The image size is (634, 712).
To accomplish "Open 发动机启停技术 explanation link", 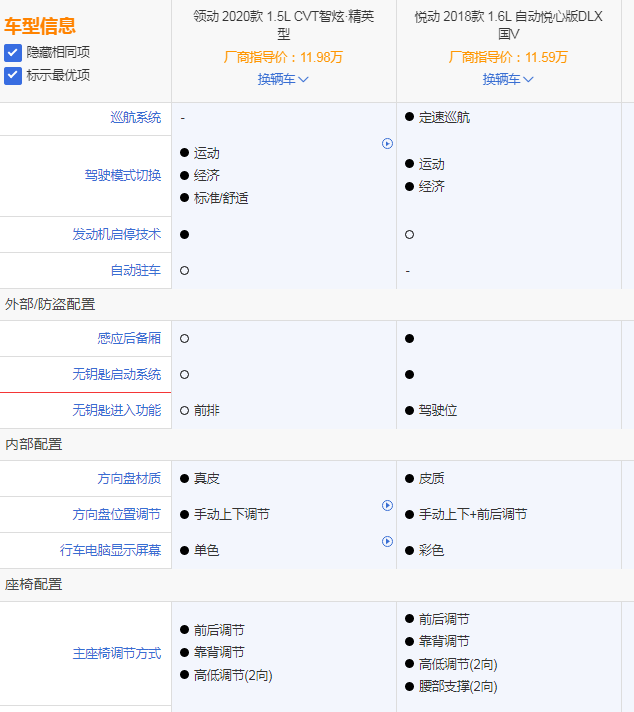I will (116, 234).
